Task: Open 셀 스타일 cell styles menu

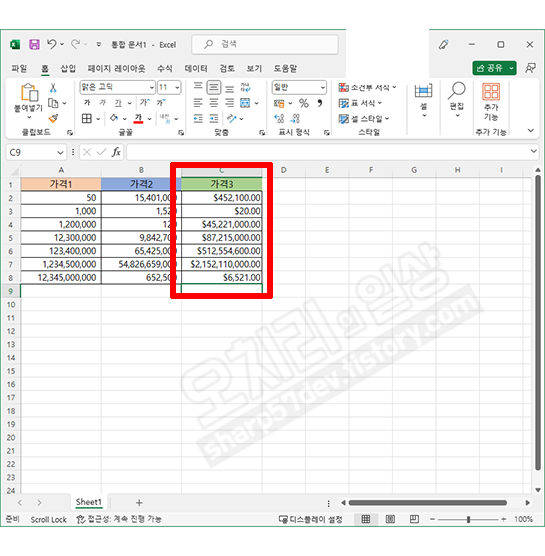Action: pos(364,118)
